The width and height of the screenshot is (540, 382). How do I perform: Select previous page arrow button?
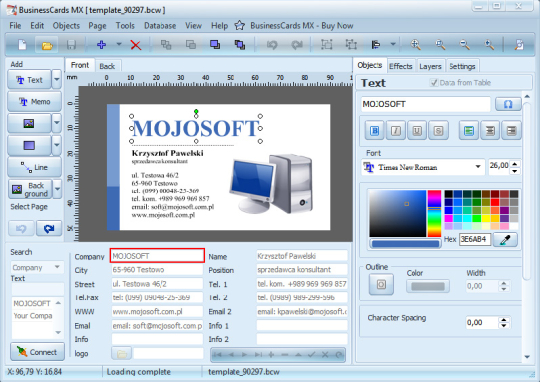[x=21, y=228]
